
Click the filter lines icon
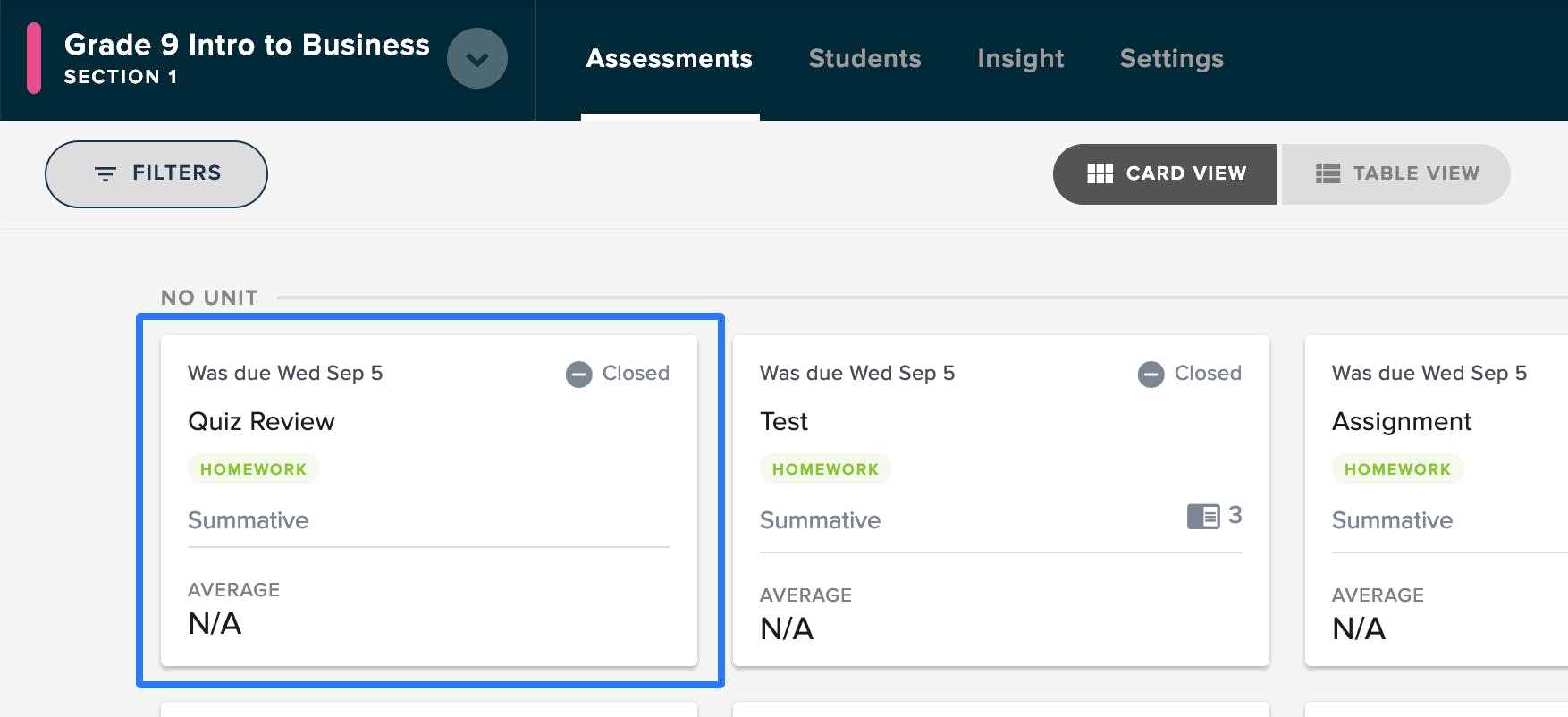(105, 173)
